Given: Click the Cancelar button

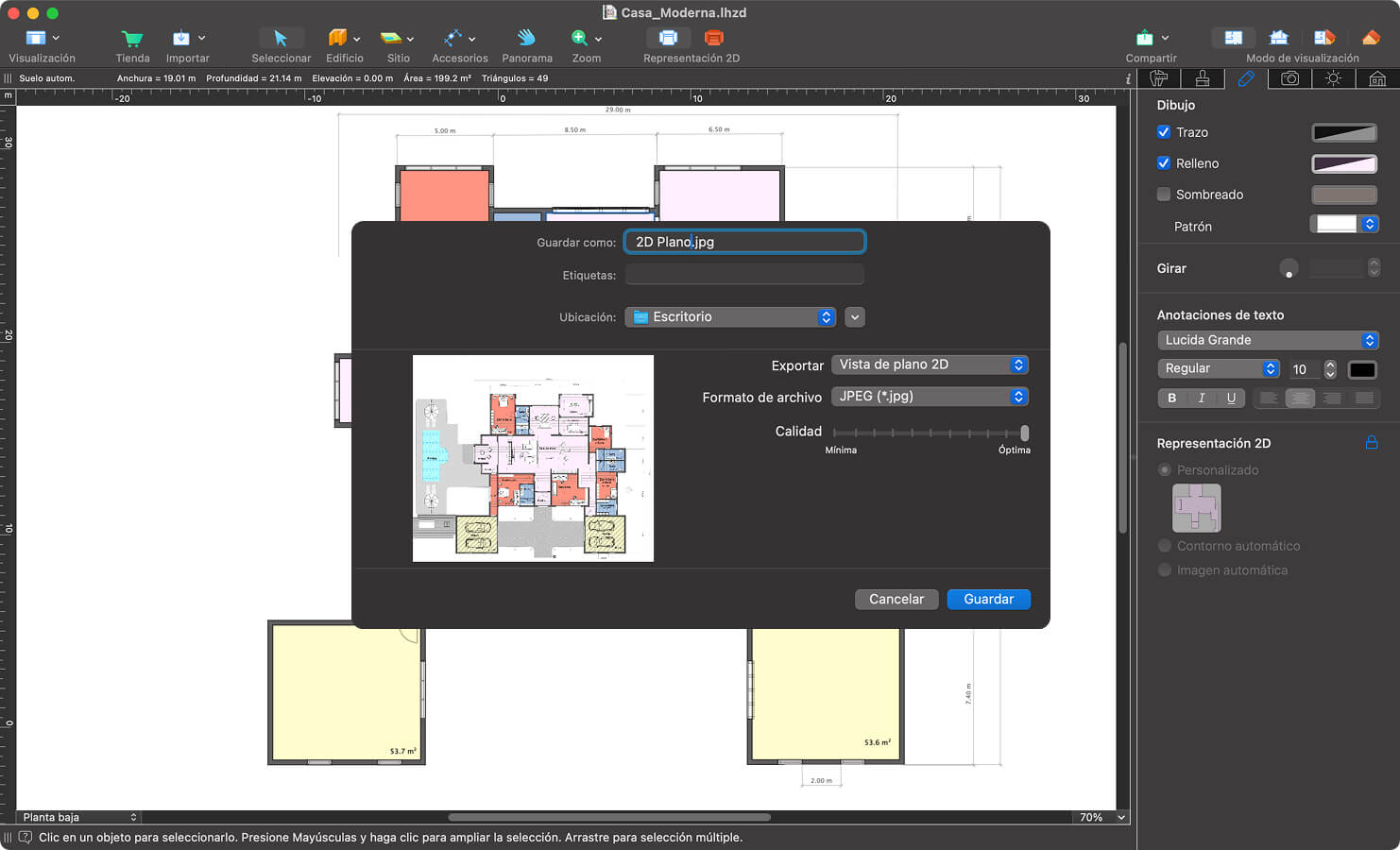Looking at the screenshot, I should (896, 600).
